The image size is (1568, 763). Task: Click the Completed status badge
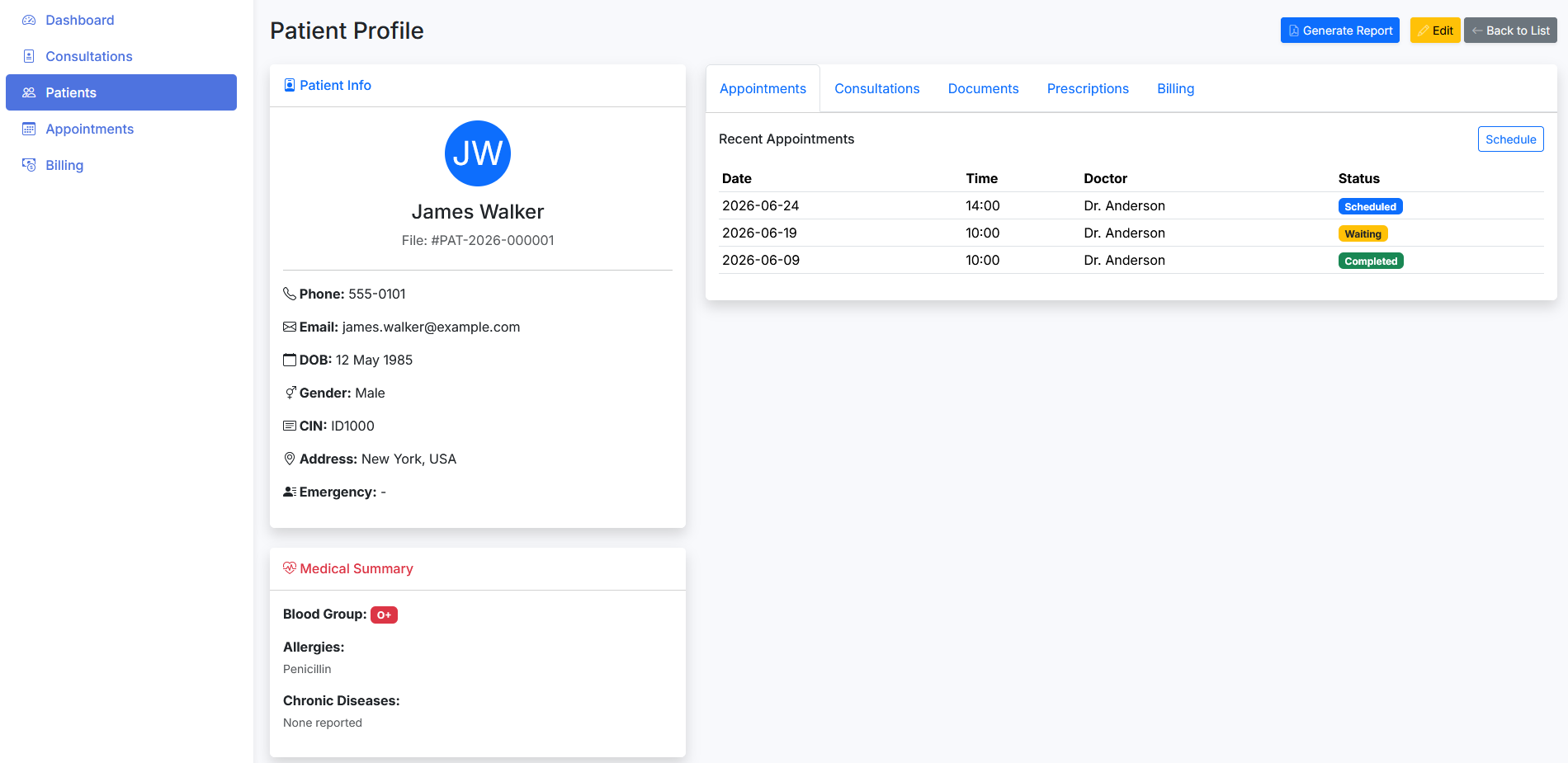pos(1371,261)
